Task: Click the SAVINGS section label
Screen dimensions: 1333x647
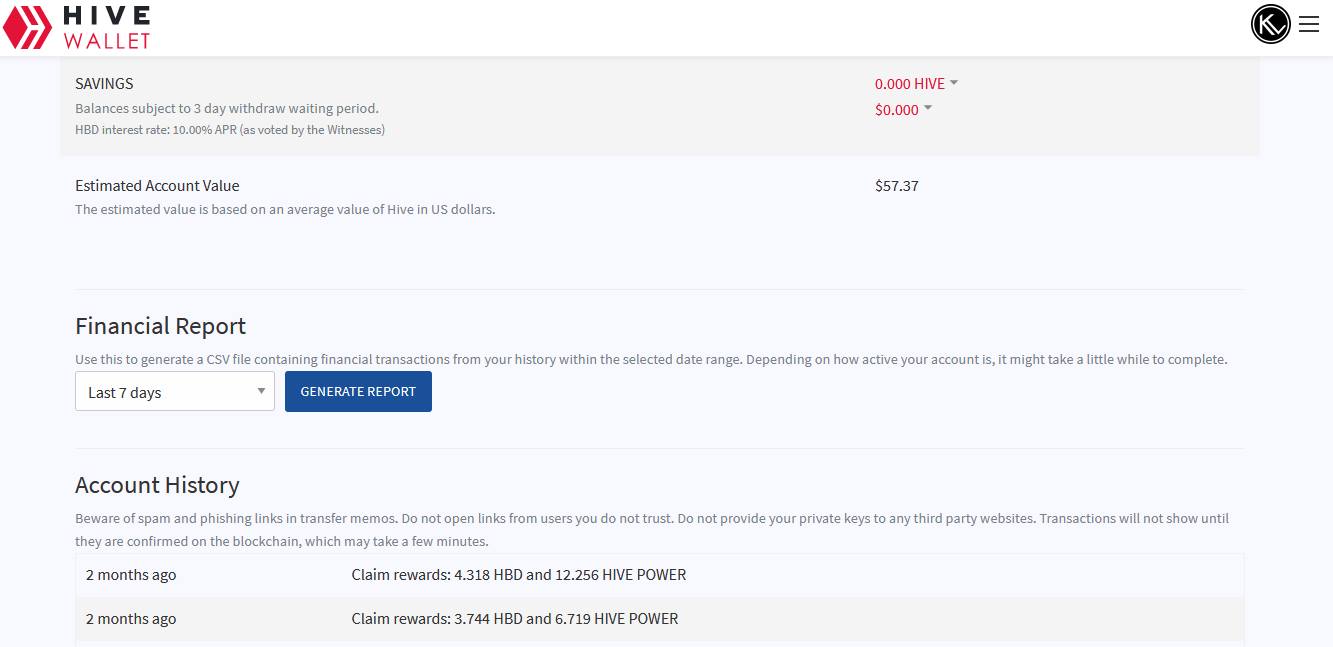Action: click(x=104, y=84)
